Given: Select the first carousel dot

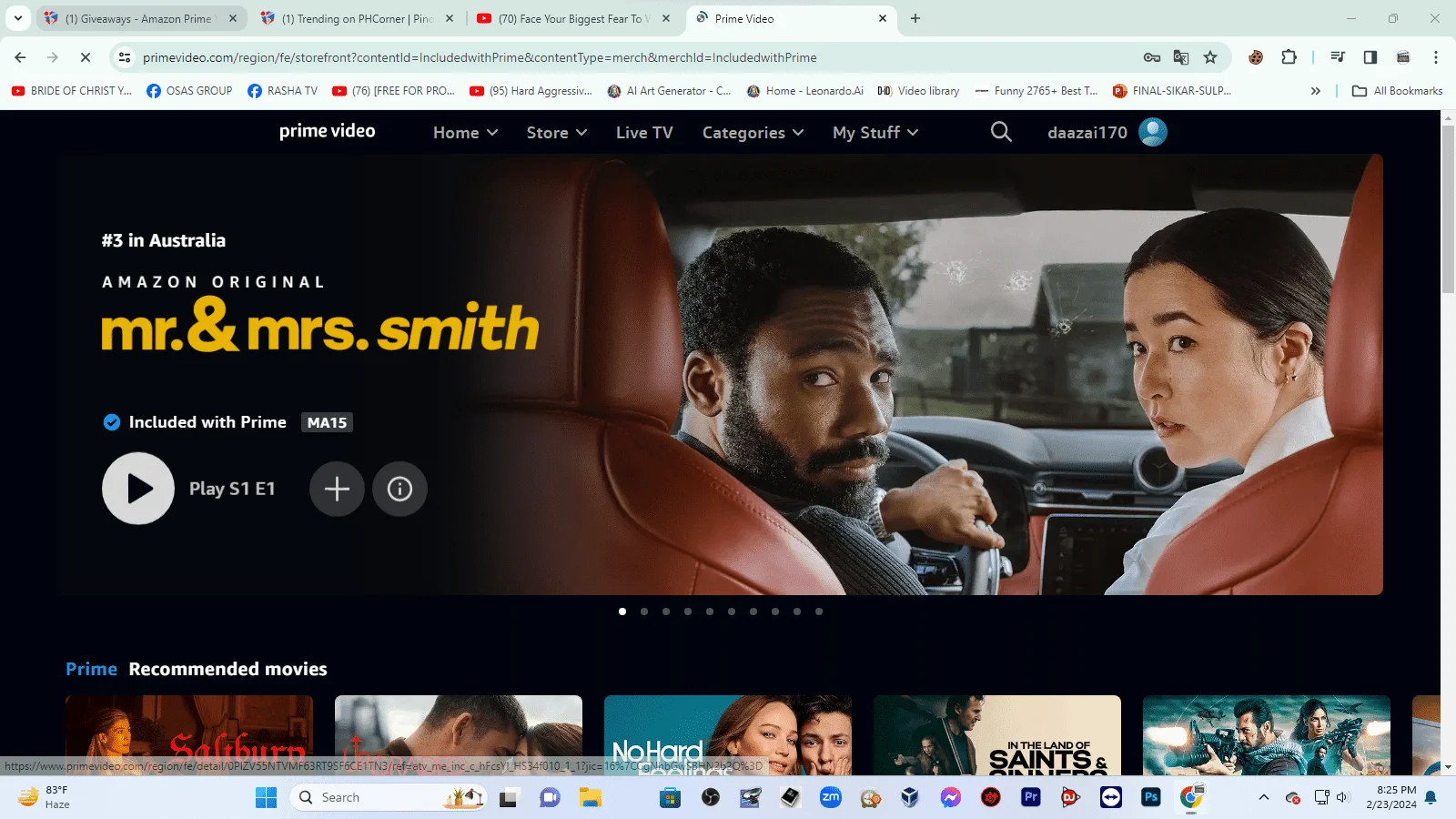Looking at the screenshot, I should (x=622, y=612).
